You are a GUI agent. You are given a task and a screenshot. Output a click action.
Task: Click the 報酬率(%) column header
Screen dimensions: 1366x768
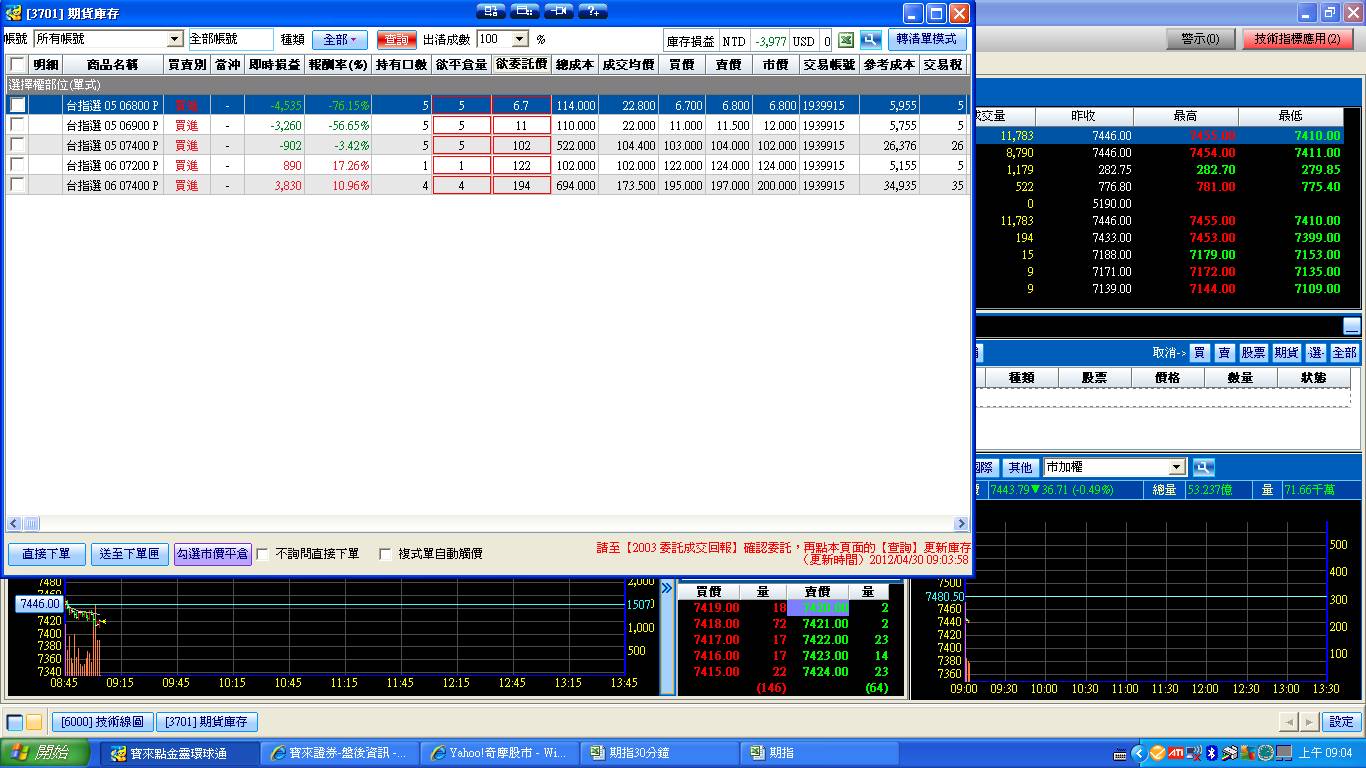tap(338, 65)
